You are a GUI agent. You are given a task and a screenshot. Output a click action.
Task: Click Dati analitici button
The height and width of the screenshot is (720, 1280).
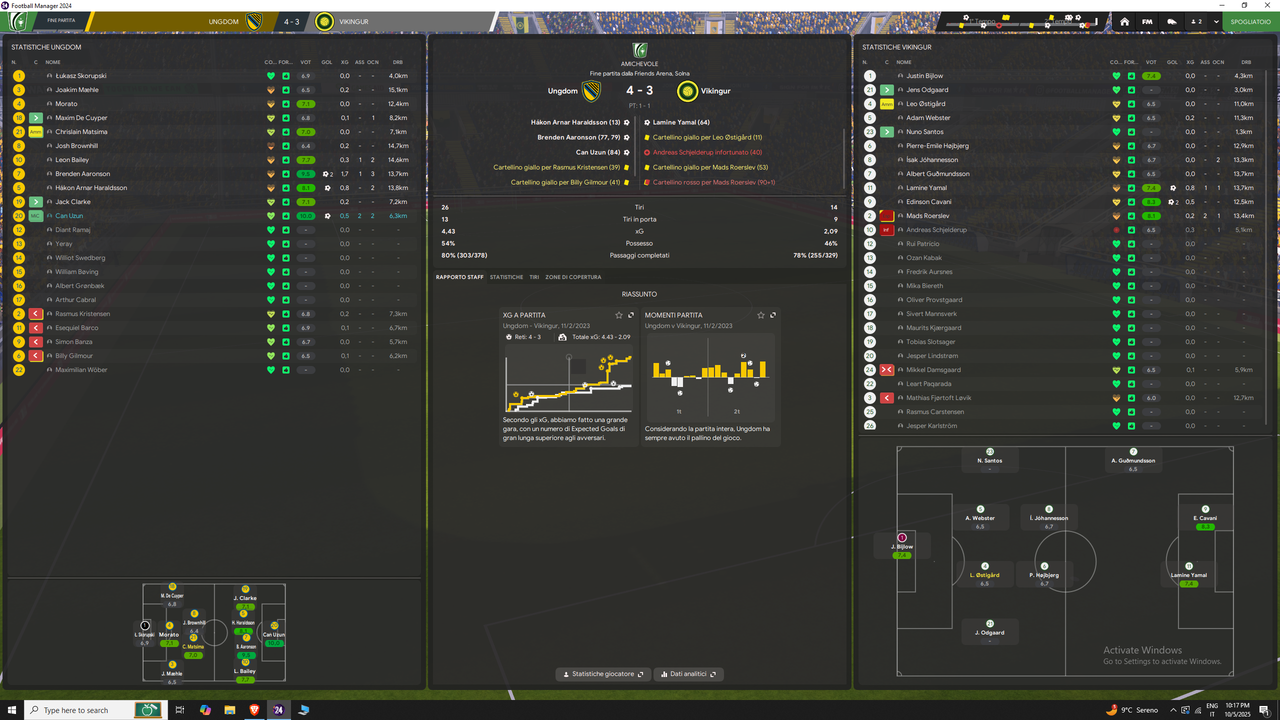(x=688, y=674)
